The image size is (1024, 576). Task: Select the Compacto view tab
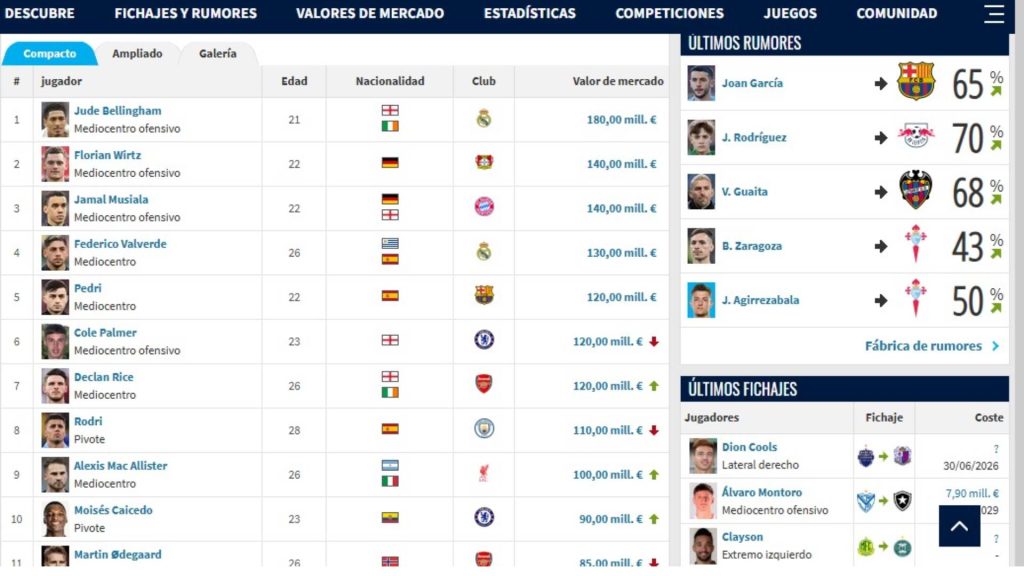(50, 54)
